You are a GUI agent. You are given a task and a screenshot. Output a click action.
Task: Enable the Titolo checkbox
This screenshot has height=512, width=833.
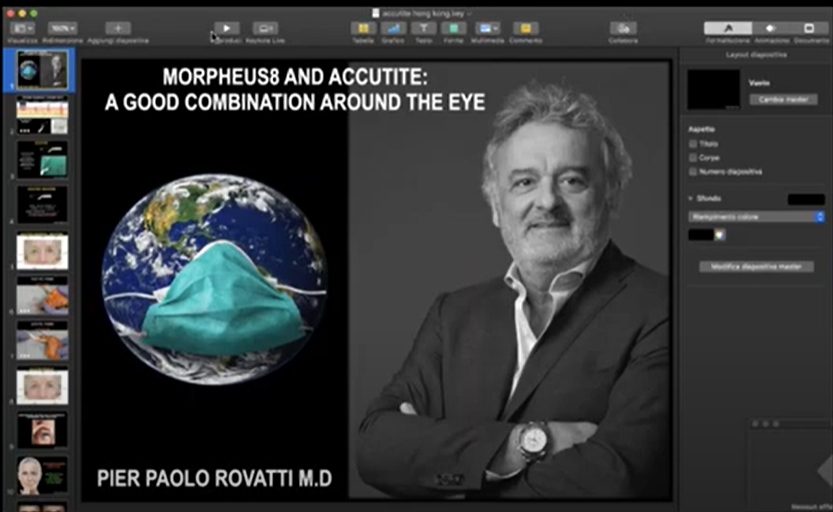pos(693,144)
